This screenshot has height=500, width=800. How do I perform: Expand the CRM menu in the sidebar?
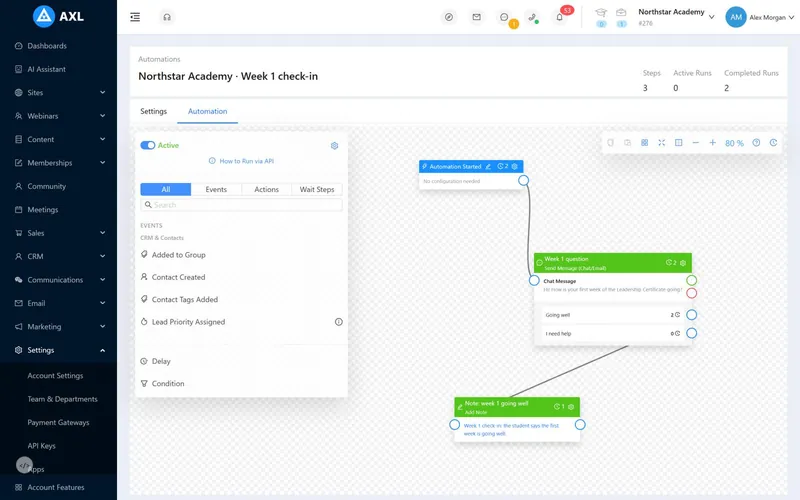(x=60, y=256)
